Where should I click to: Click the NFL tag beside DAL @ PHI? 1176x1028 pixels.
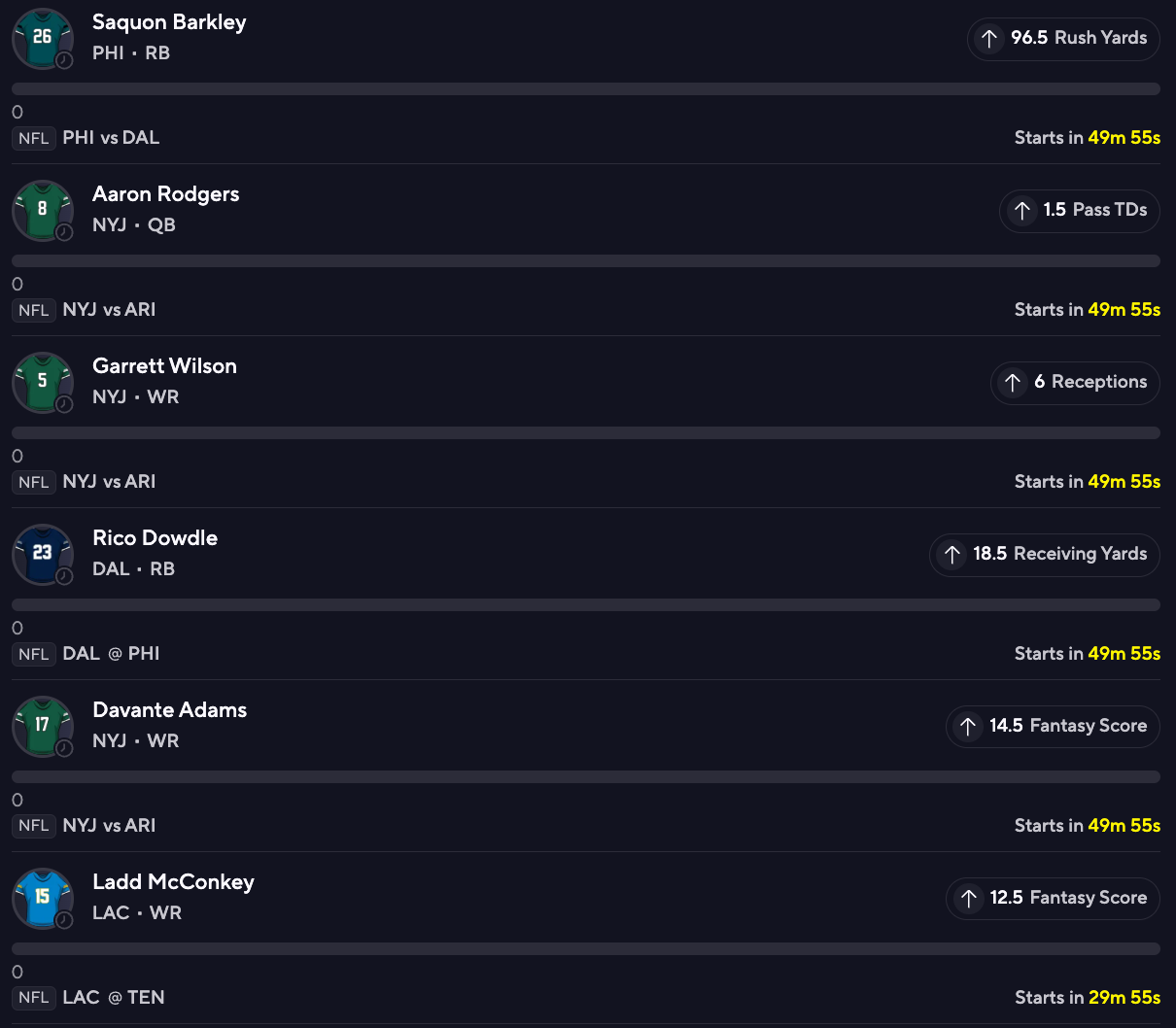34,654
